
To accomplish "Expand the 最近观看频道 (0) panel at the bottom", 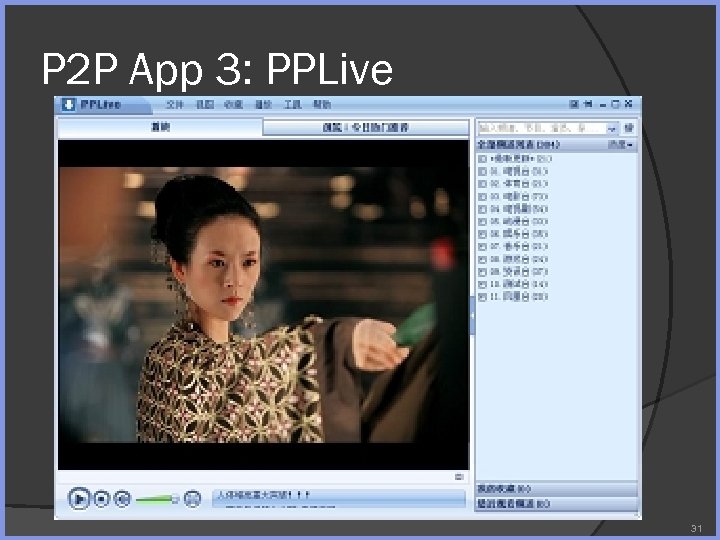I will [x=557, y=504].
